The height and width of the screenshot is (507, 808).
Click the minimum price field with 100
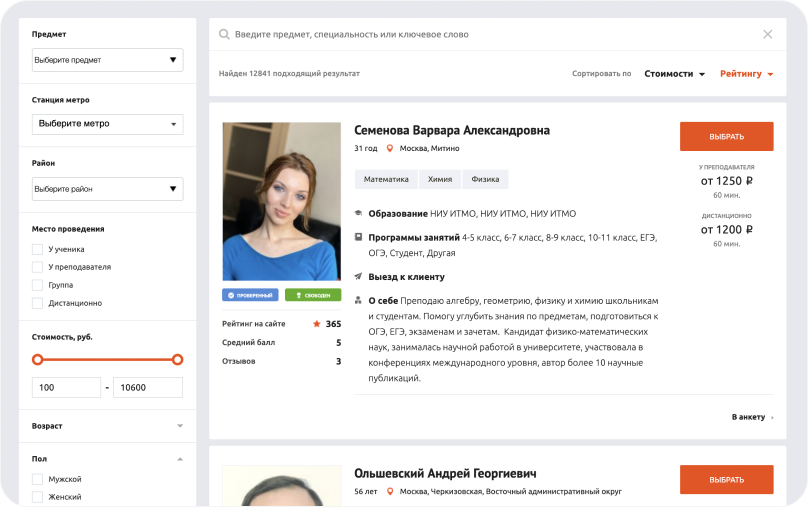[x=66, y=387]
